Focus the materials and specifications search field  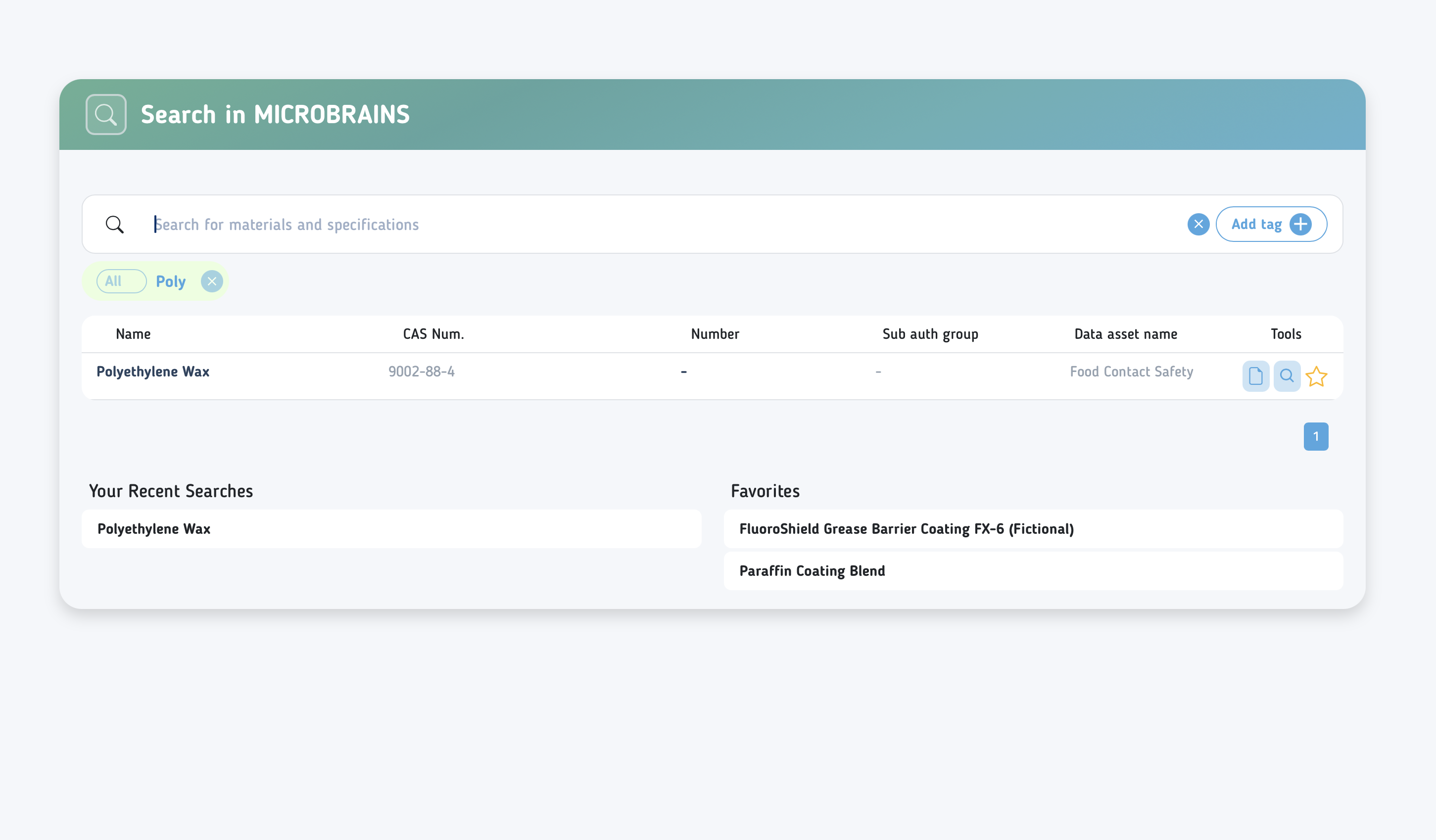667,225
